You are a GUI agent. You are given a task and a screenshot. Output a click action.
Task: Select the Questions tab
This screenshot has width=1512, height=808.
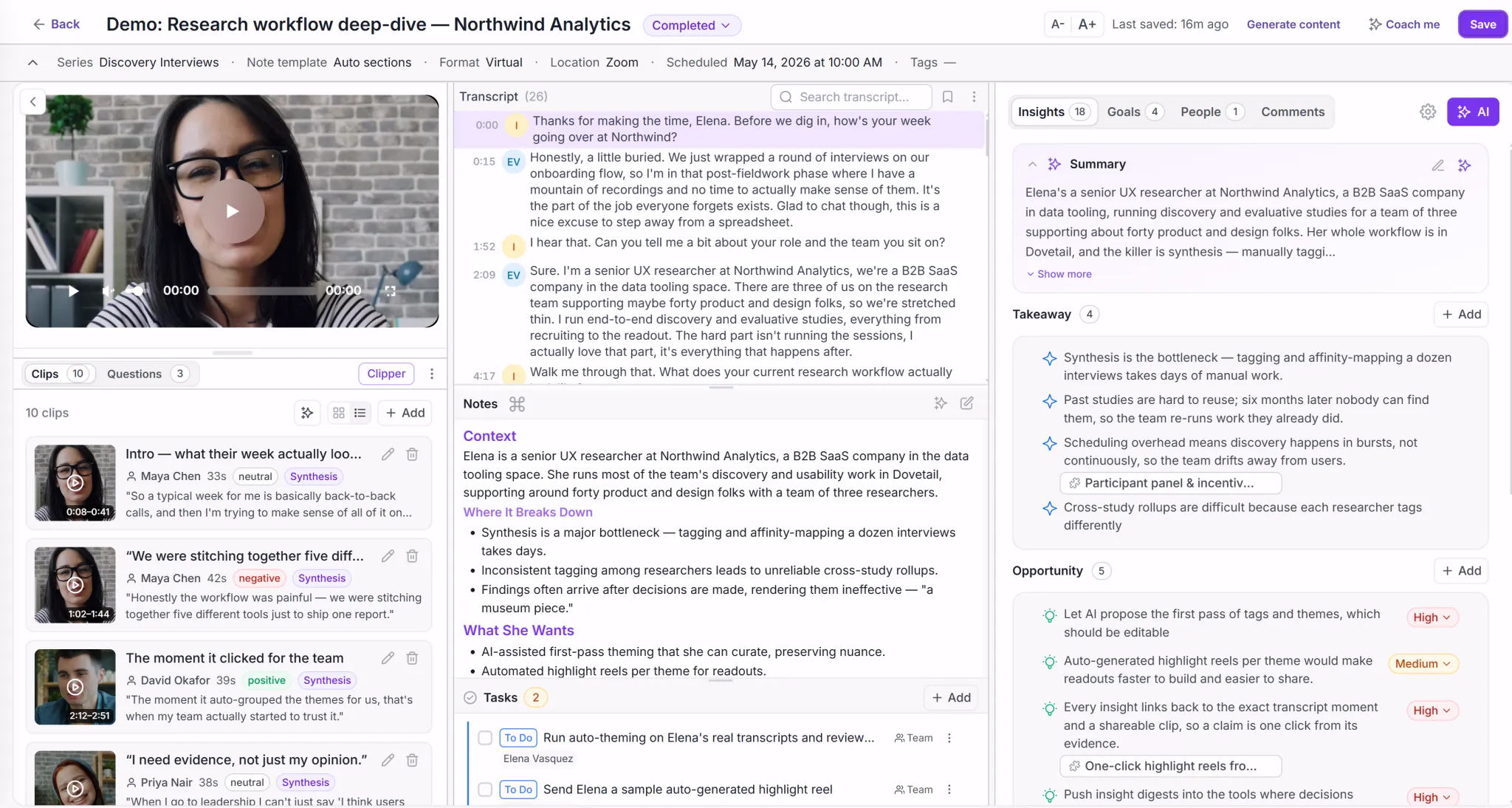[x=148, y=374]
